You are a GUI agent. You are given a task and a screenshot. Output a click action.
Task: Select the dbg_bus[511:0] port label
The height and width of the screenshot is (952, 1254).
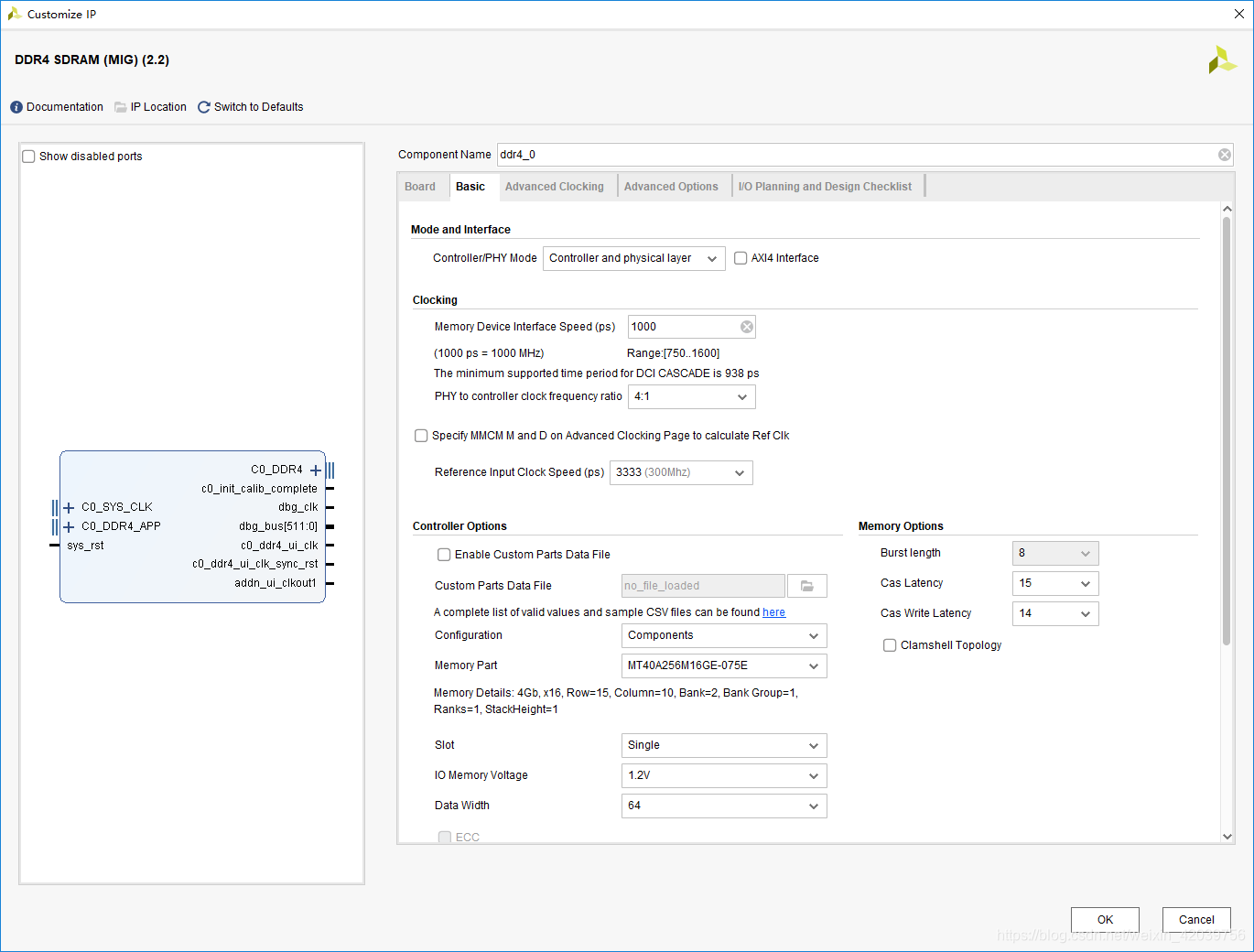pyautogui.click(x=278, y=526)
